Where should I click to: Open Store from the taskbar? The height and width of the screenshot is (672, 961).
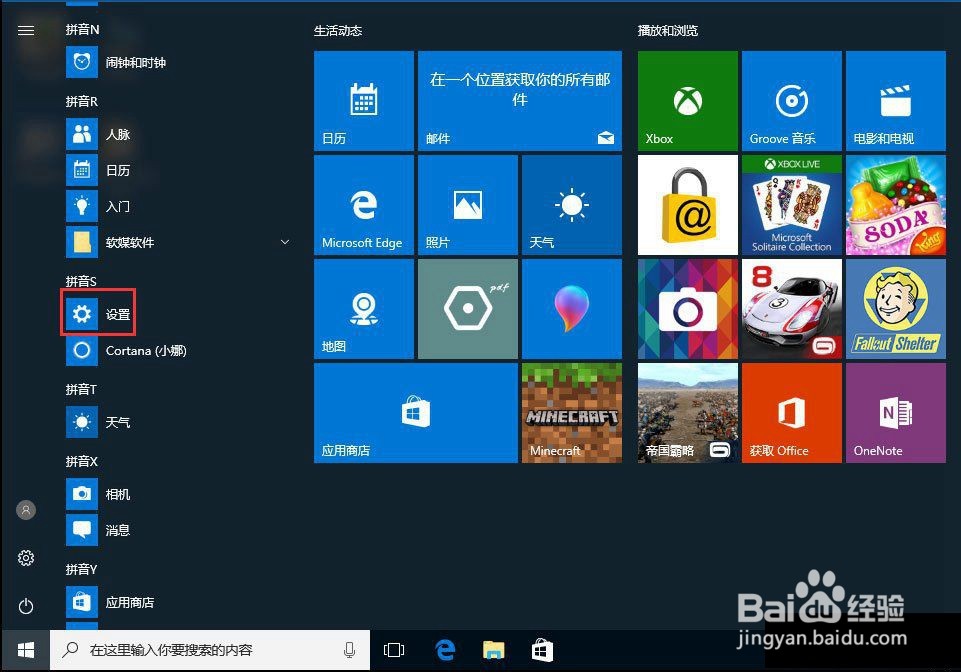542,650
